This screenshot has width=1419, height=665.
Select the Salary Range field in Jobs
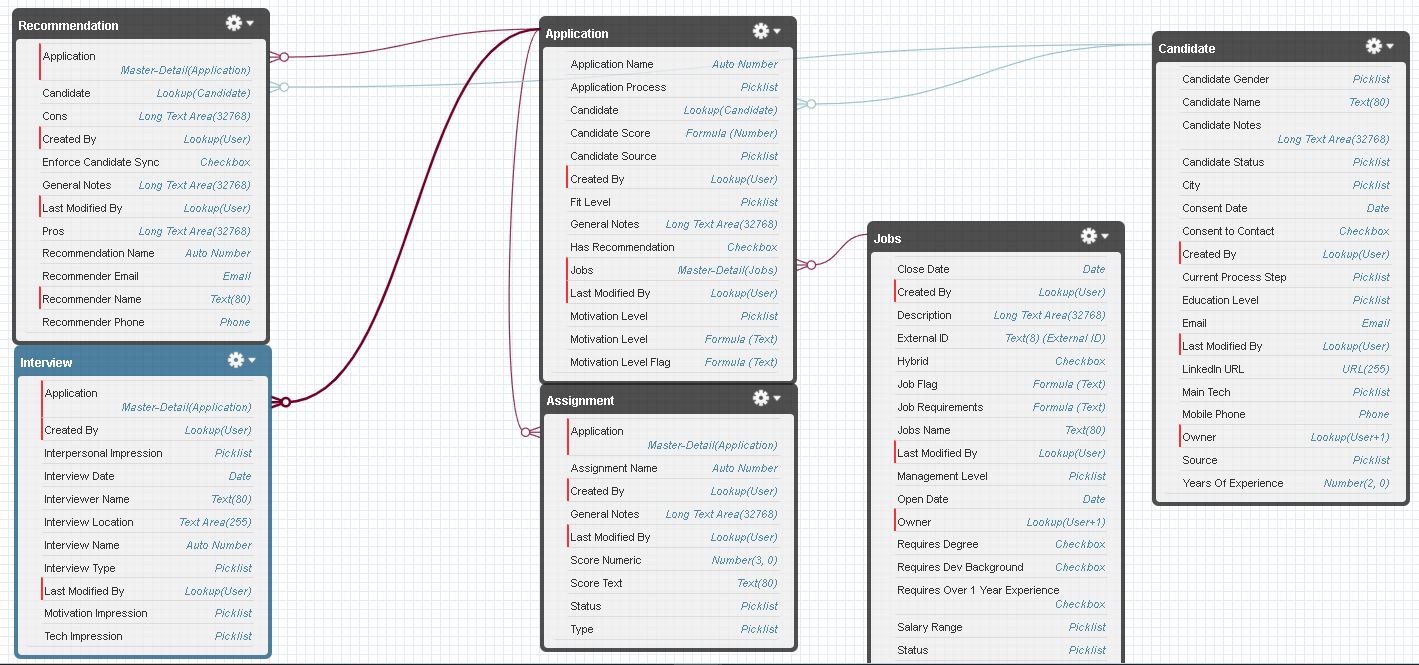[929, 627]
